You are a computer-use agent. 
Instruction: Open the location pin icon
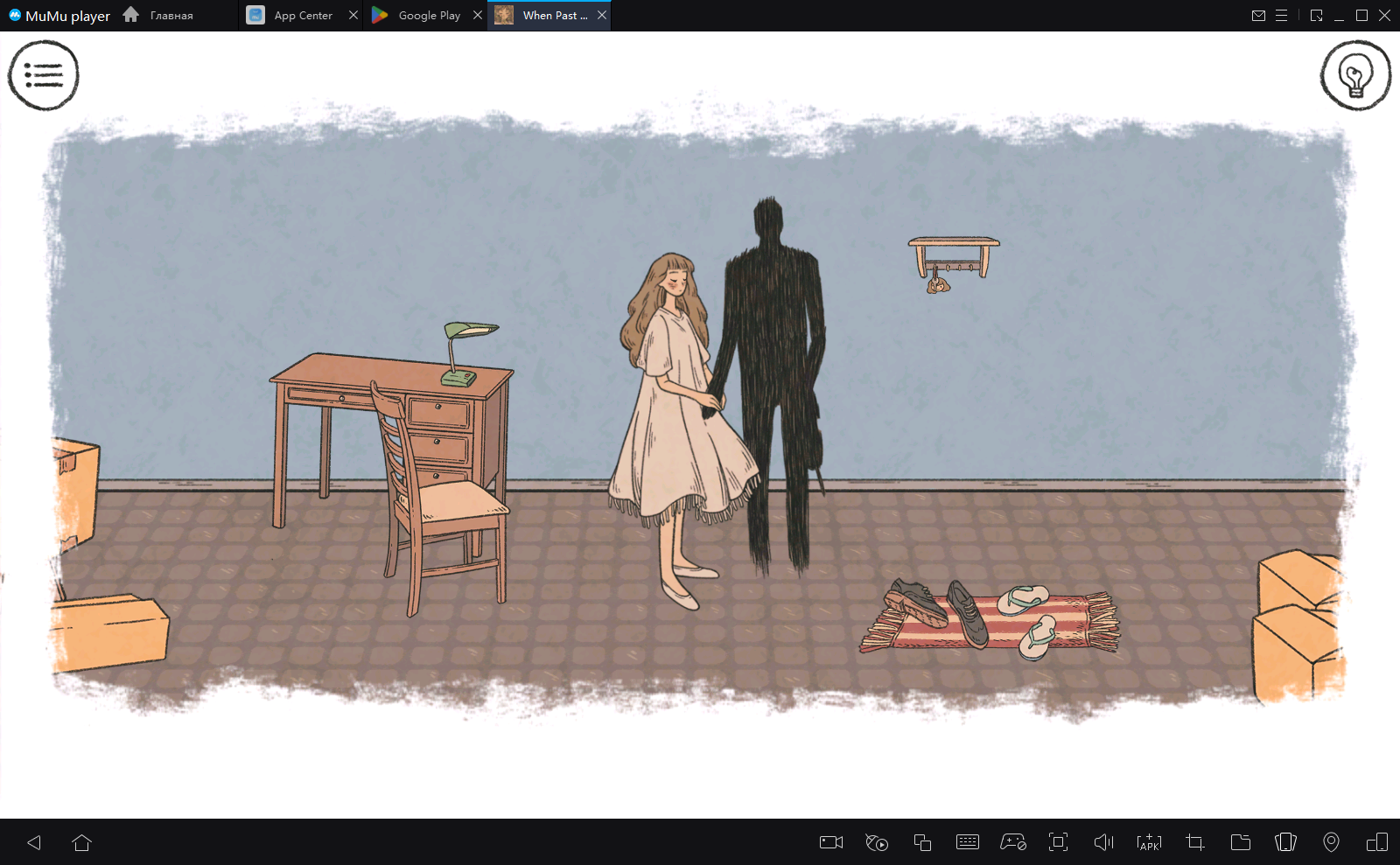pos(1331,842)
